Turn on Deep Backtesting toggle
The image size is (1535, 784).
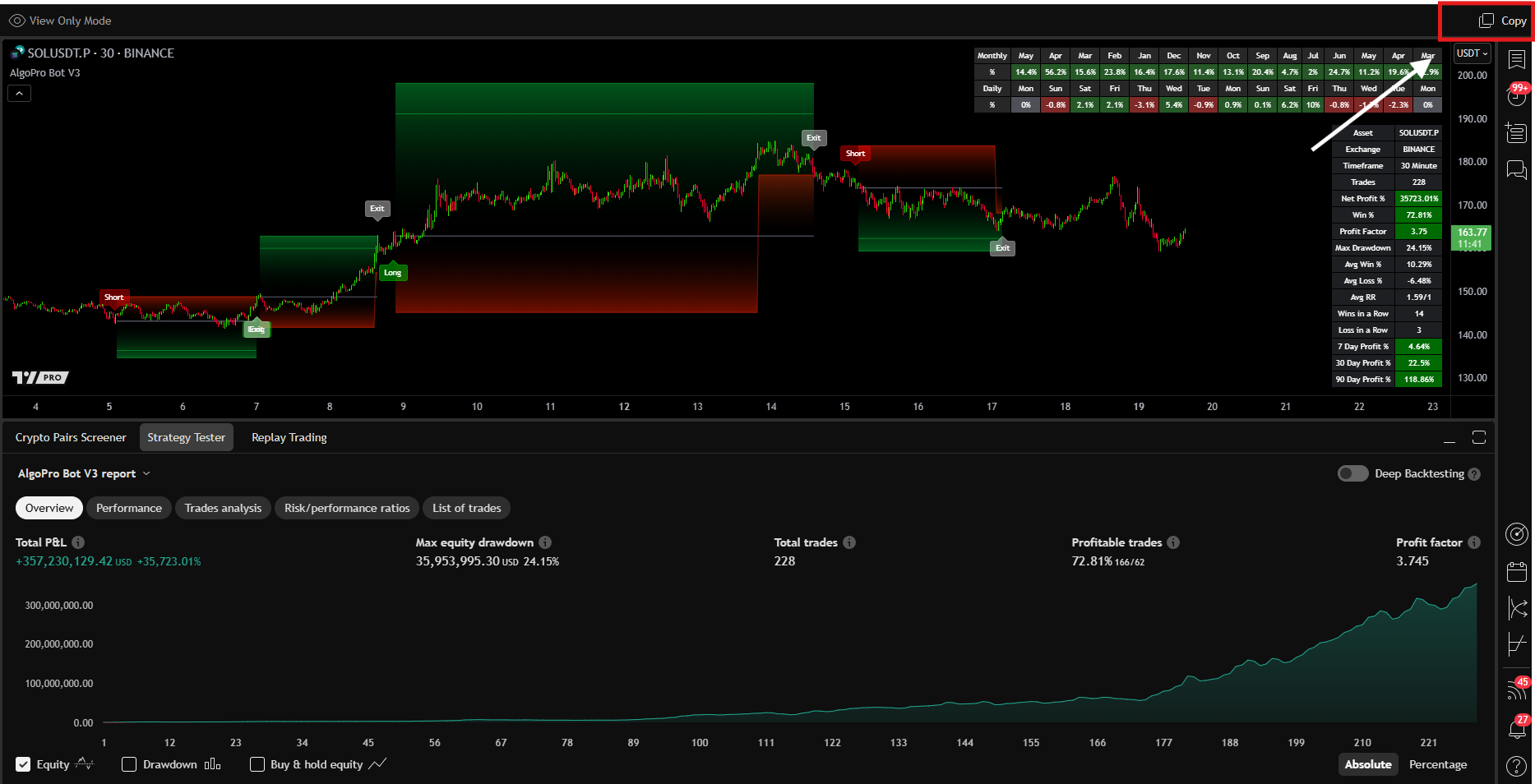tap(1352, 473)
